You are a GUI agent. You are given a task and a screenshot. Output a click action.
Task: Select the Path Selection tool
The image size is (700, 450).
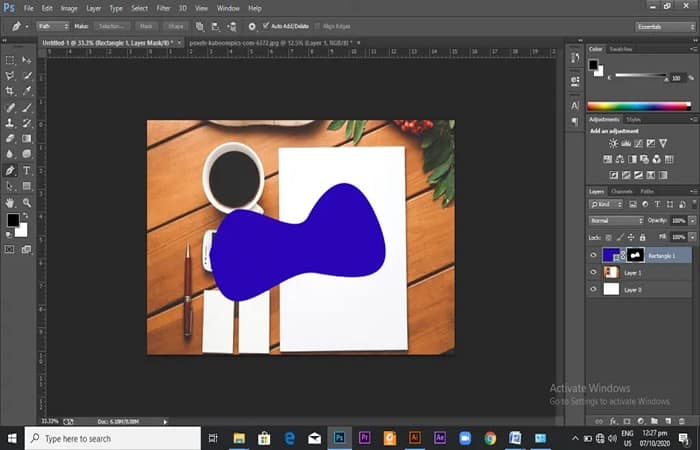click(10, 186)
